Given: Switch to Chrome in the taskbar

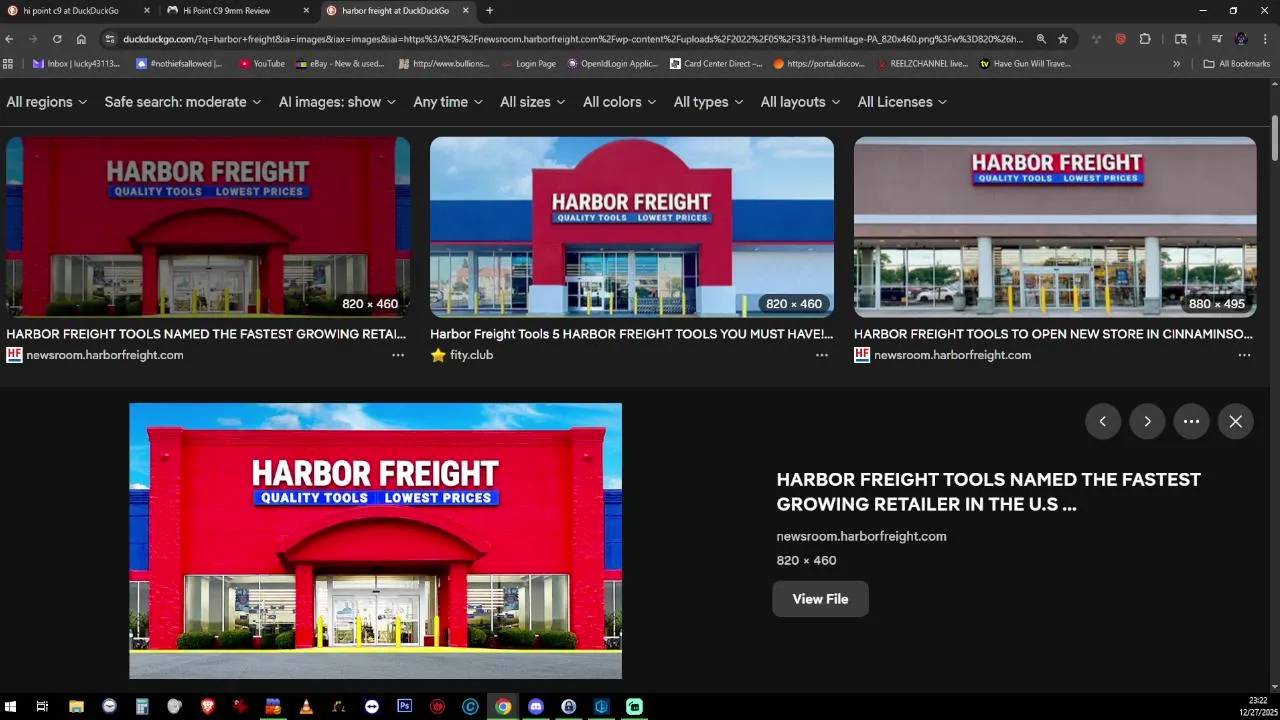Looking at the screenshot, I should click(x=503, y=706).
